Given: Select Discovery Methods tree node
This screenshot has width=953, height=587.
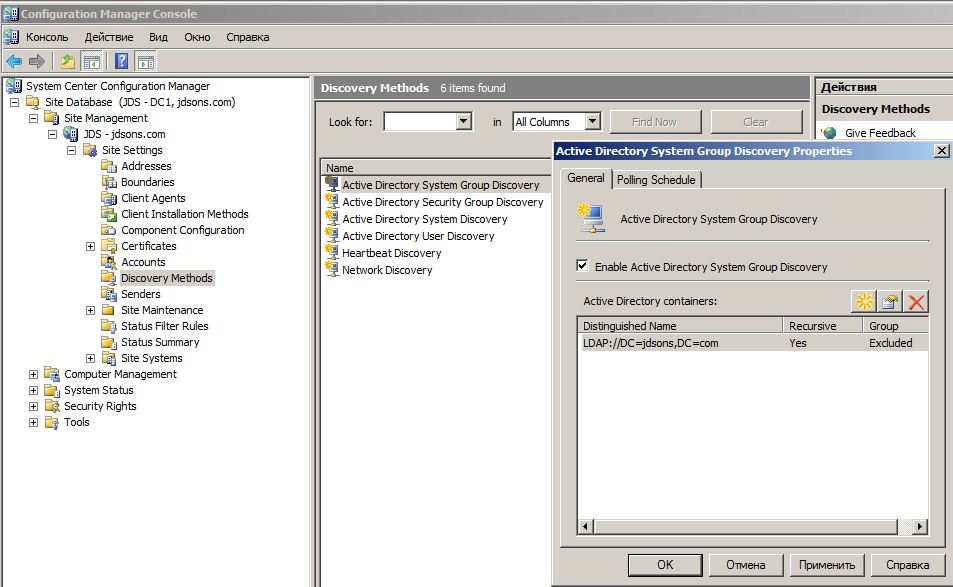Looking at the screenshot, I should (x=167, y=278).
